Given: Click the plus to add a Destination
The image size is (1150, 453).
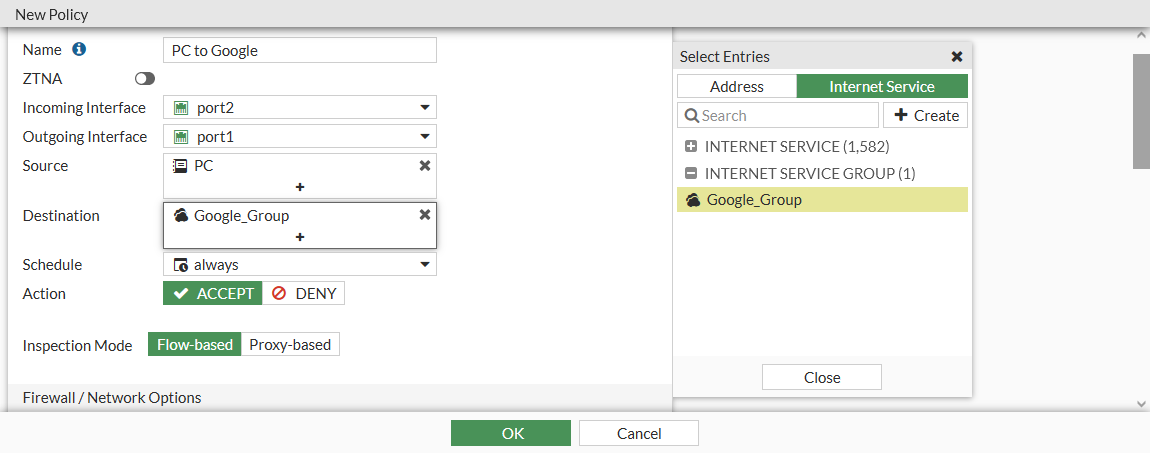Looking at the screenshot, I should 299,237.
